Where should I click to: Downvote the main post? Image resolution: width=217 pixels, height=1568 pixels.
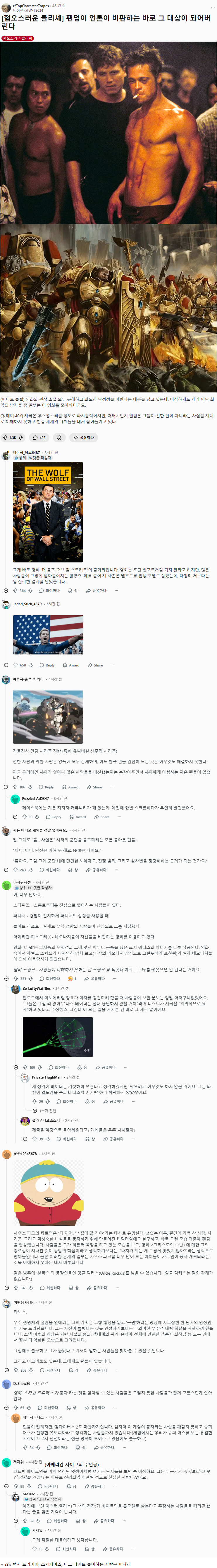[x=21, y=437]
